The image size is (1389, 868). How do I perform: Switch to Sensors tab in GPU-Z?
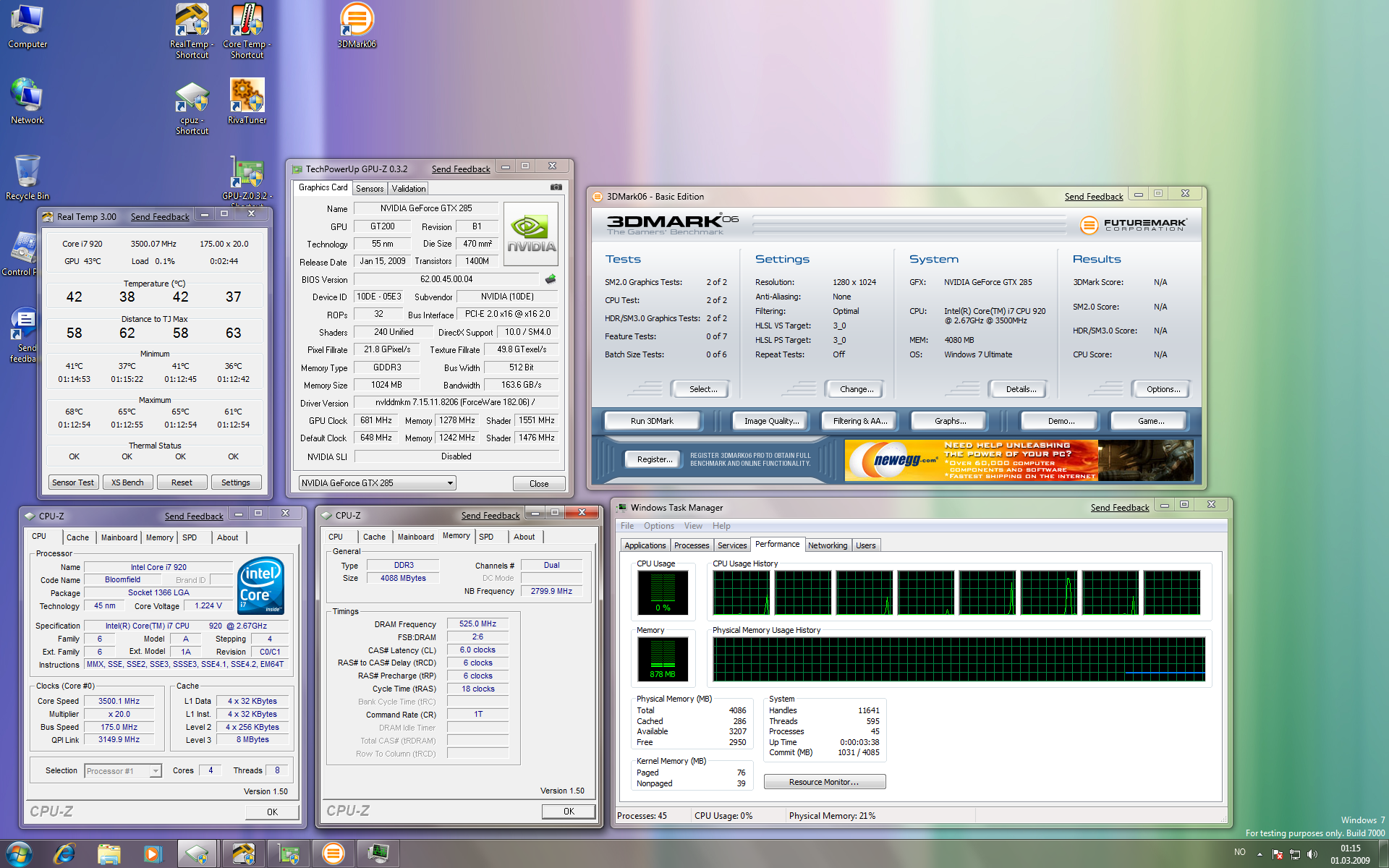[x=370, y=189]
